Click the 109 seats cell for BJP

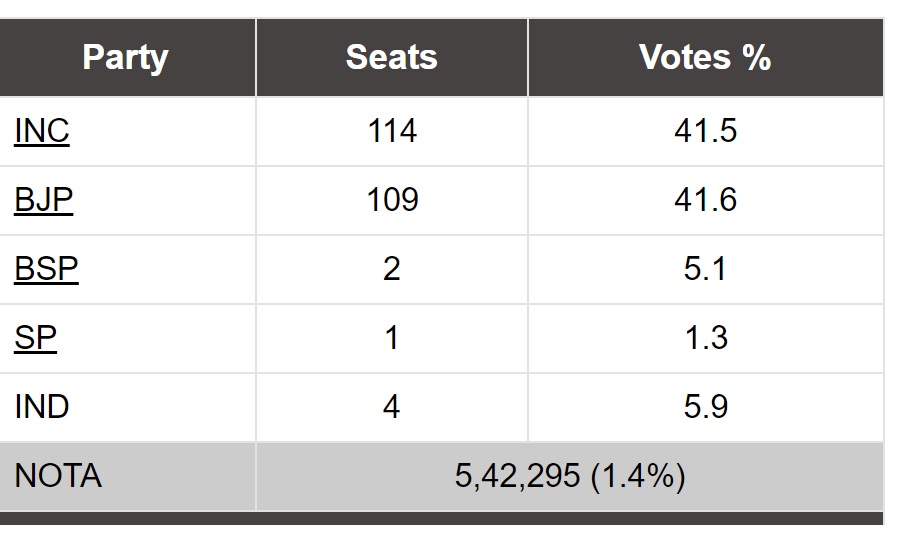pos(391,200)
